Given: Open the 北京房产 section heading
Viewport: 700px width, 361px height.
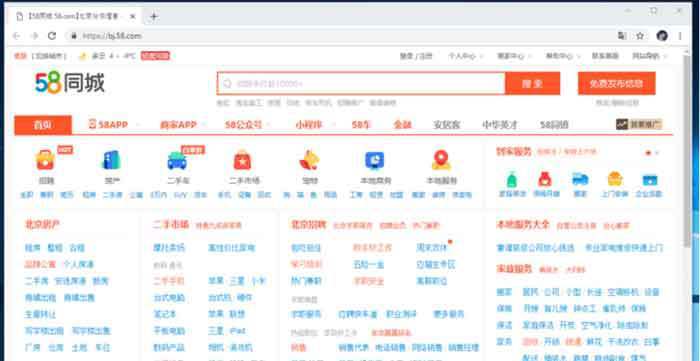Looking at the screenshot, I should (x=42, y=224).
